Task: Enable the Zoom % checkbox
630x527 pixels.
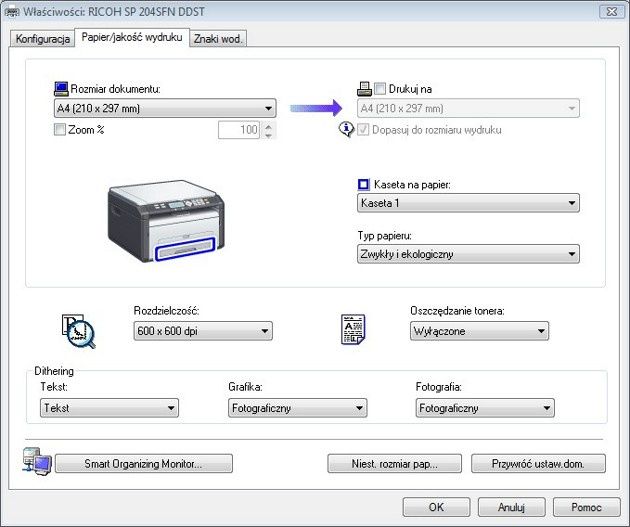Action: click(x=60, y=130)
